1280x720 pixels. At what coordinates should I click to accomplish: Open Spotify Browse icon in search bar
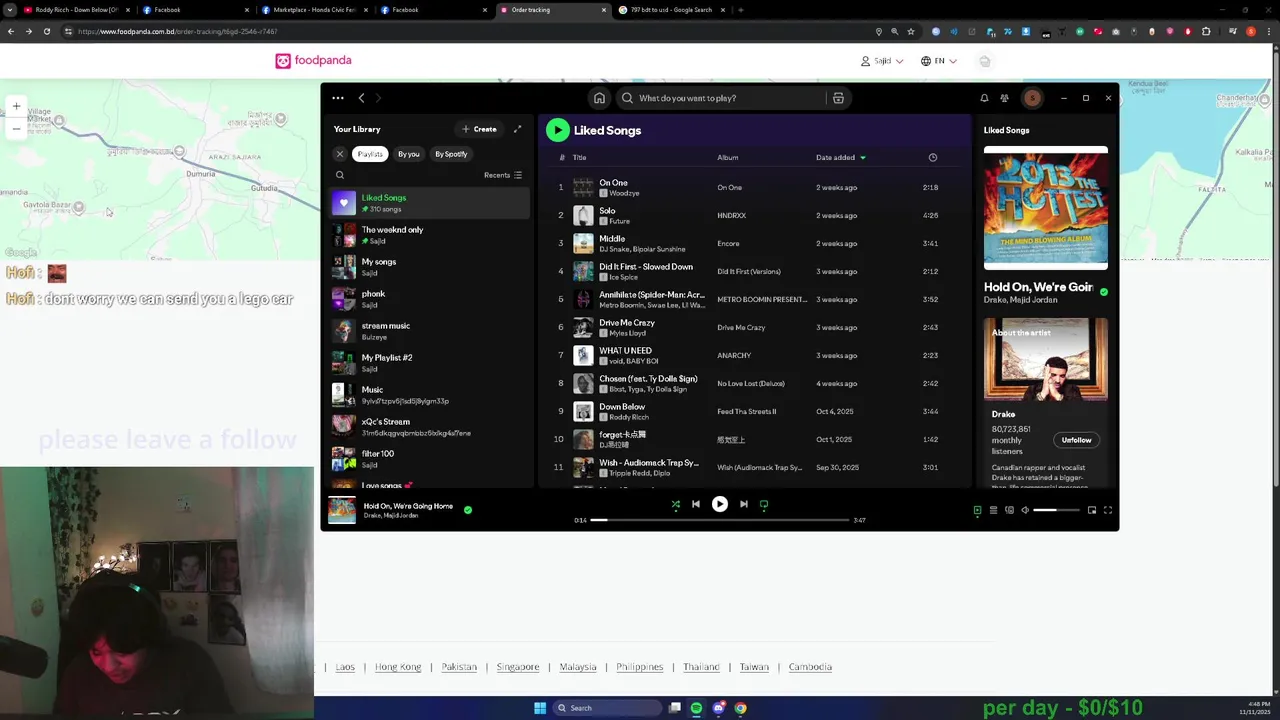click(x=838, y=98)
